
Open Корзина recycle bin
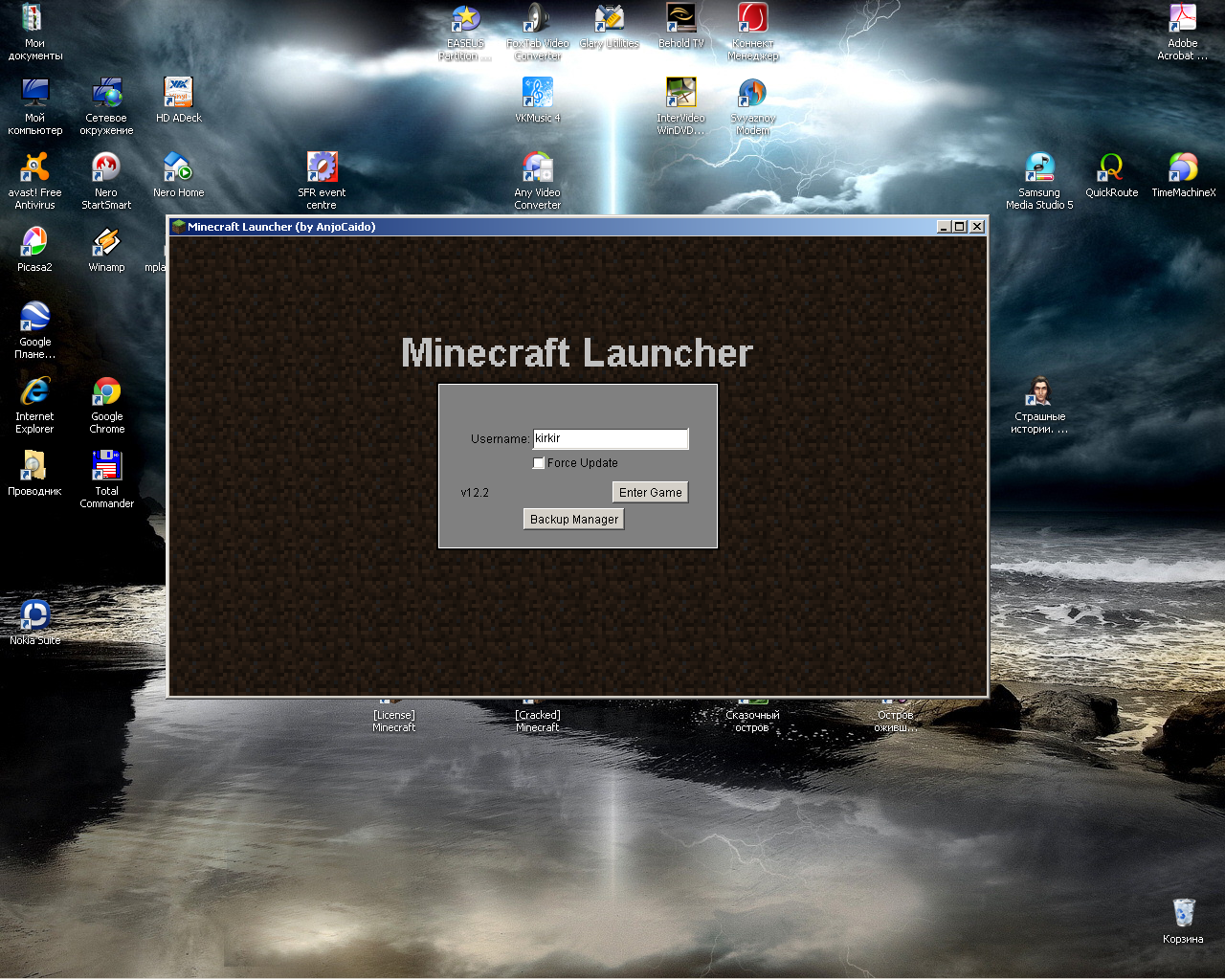1183,922
